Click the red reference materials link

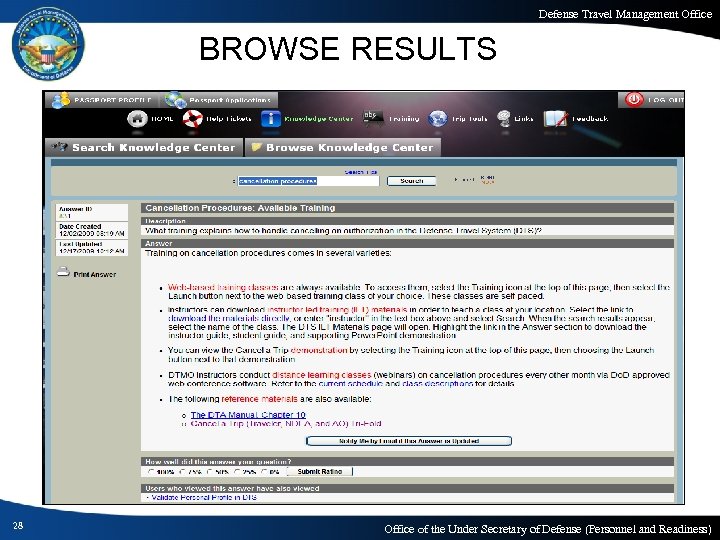coord(259,399)
